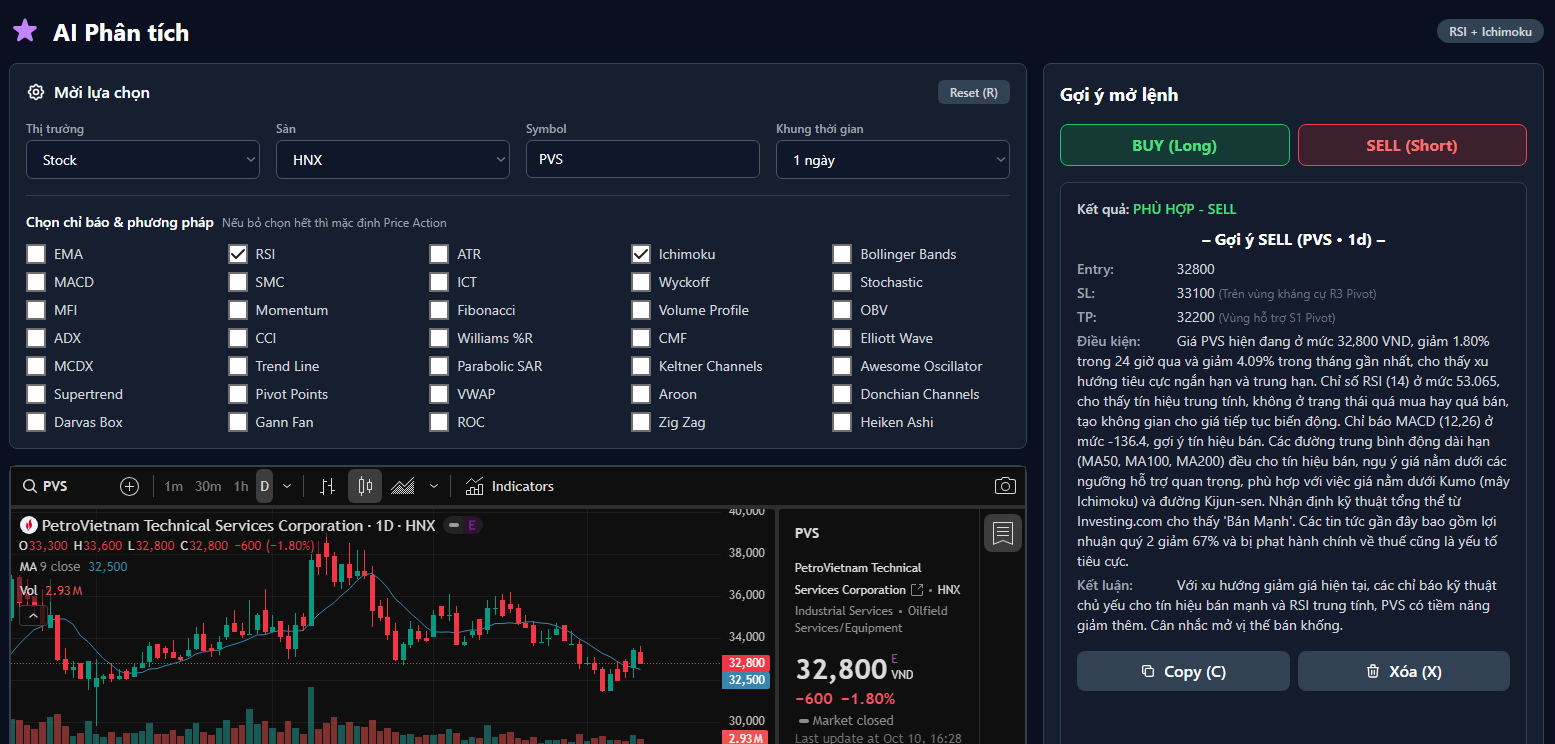1555x744 pixels.
Task: Enable the MACD checkbox
Action: (x=36, y=282)
